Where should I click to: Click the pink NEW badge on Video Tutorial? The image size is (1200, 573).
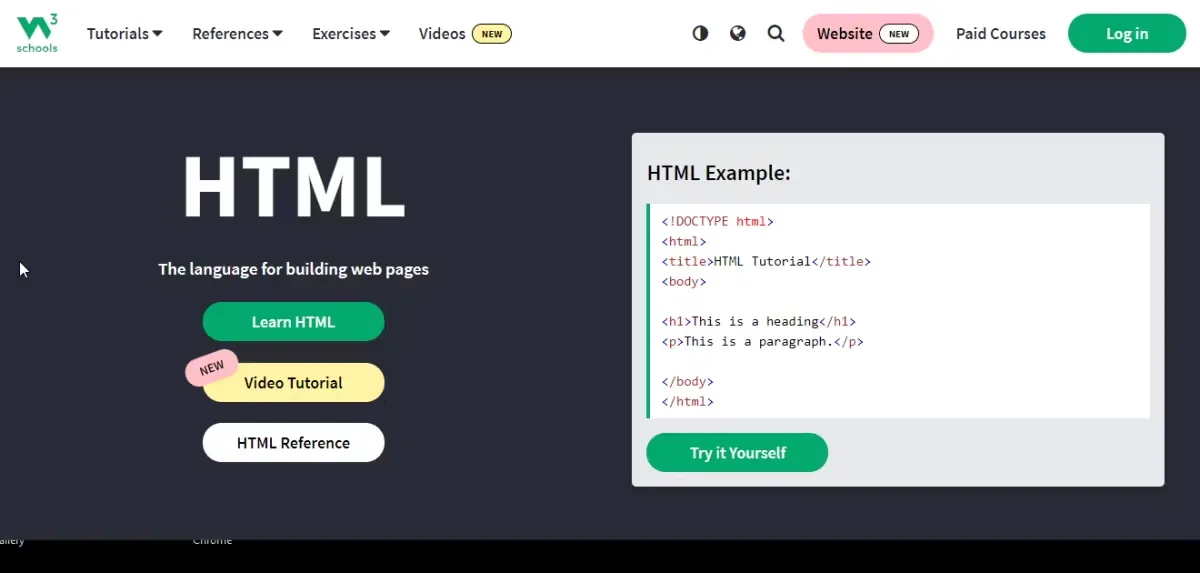pos(211,368)
